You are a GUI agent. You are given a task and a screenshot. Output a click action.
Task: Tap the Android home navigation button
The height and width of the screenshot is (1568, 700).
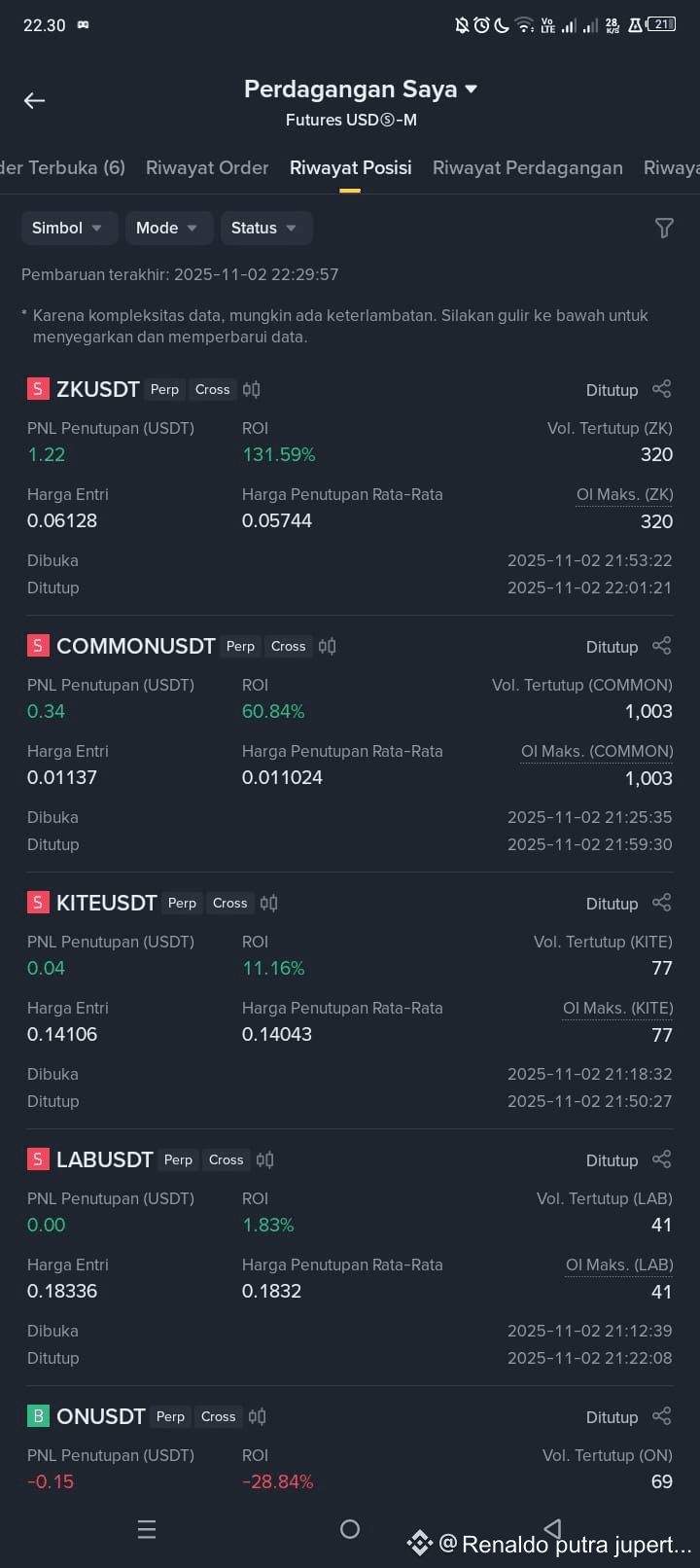[350, 1529]
